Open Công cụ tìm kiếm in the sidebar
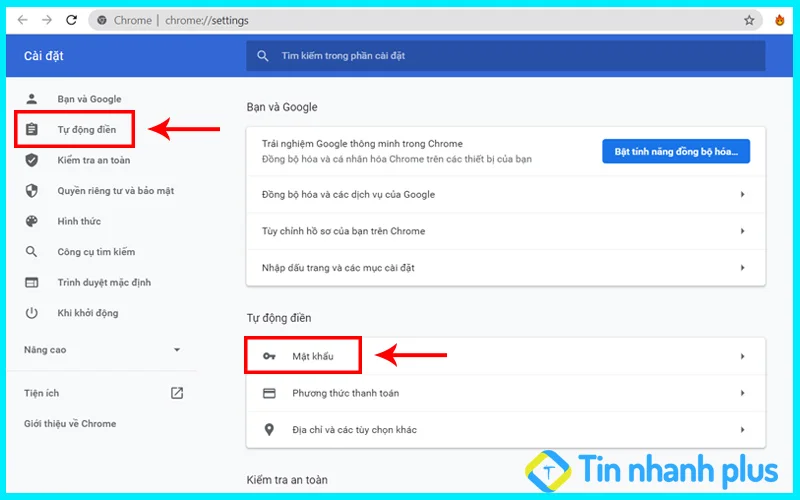800x500 pixels. 96,252
